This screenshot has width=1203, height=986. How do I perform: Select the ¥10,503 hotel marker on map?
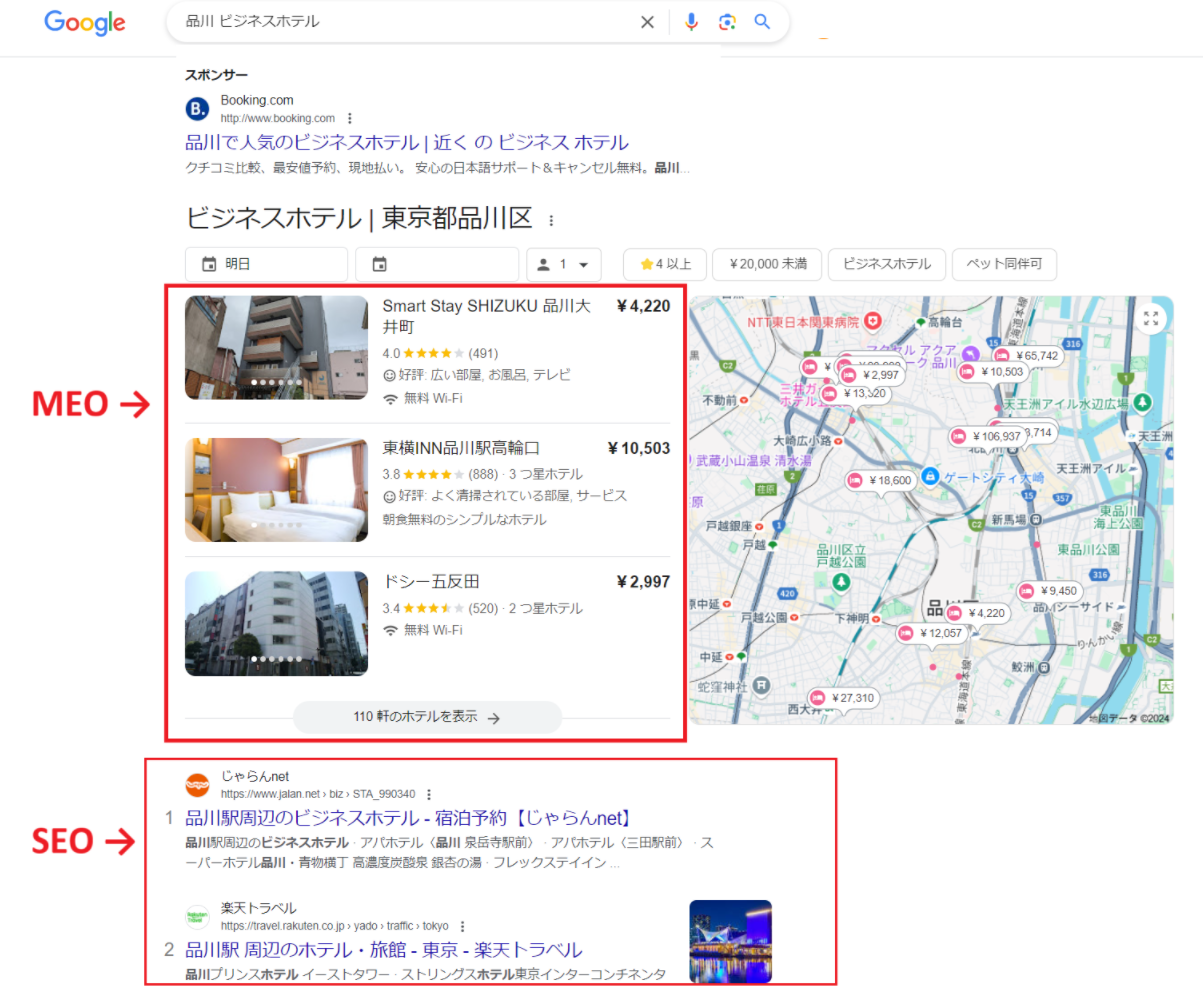click(x=993, y=372)
